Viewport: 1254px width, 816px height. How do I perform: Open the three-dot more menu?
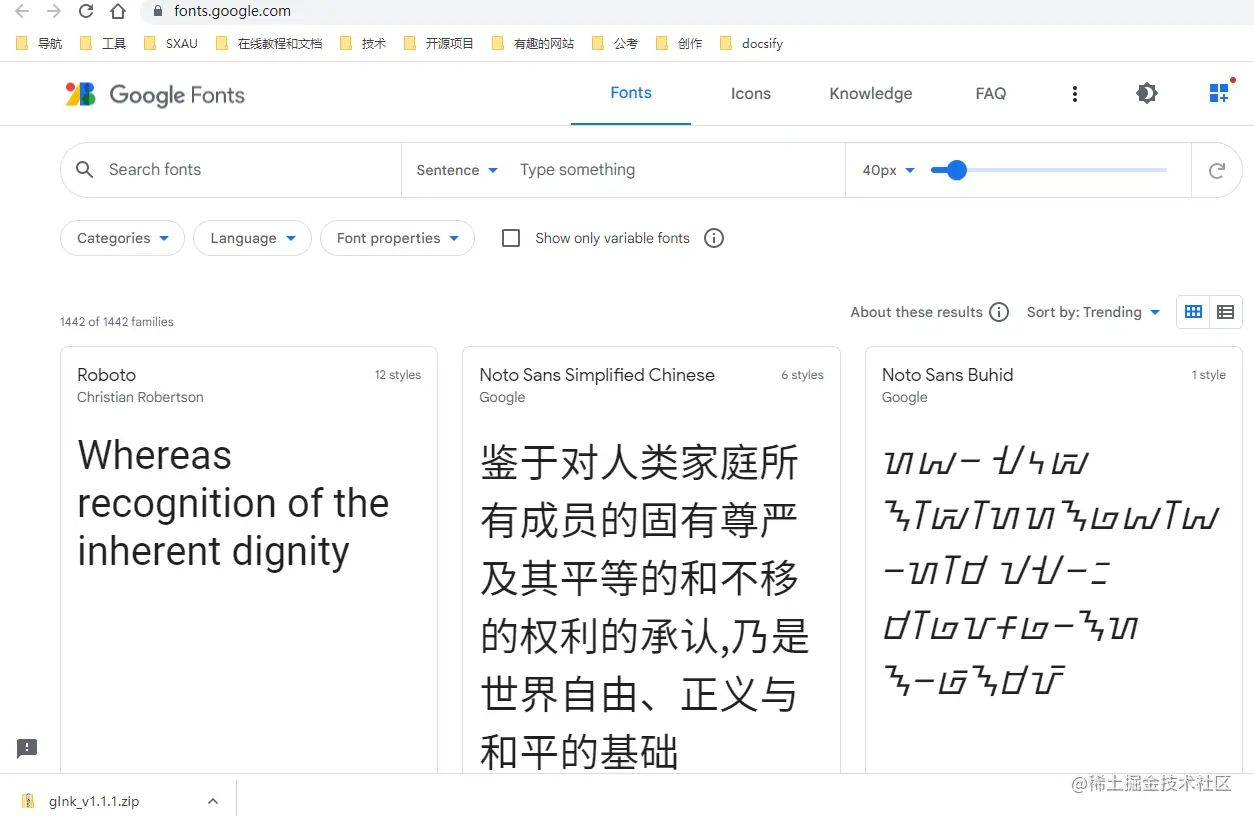(1075, 94)
